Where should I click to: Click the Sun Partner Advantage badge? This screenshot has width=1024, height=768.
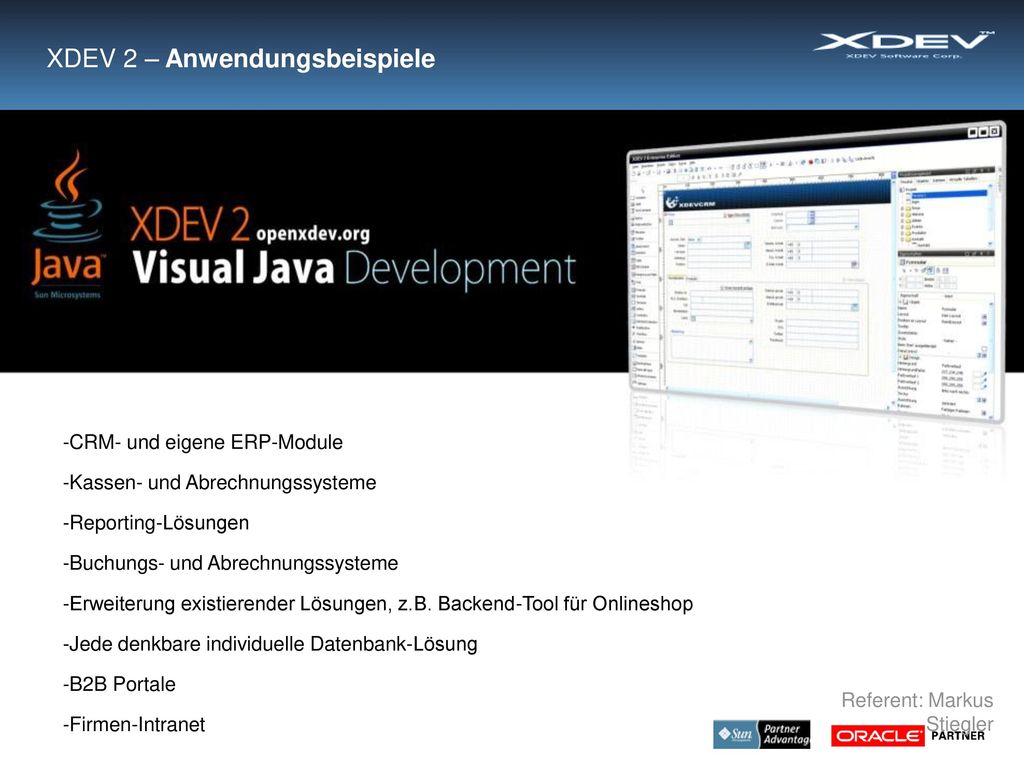coord(761,734)
